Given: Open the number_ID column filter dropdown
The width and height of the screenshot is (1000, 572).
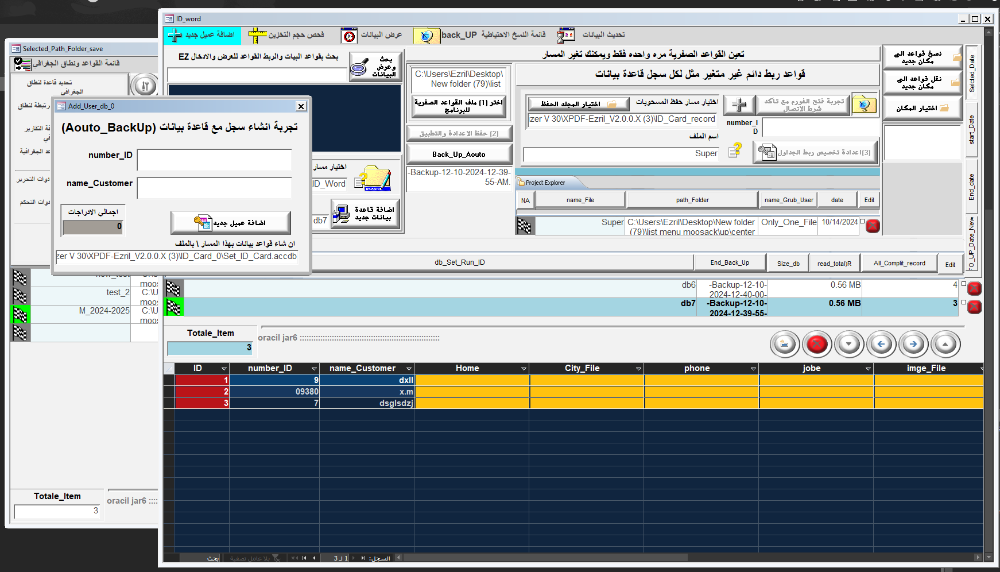Looking at the screenshot, I should [312, 368].
